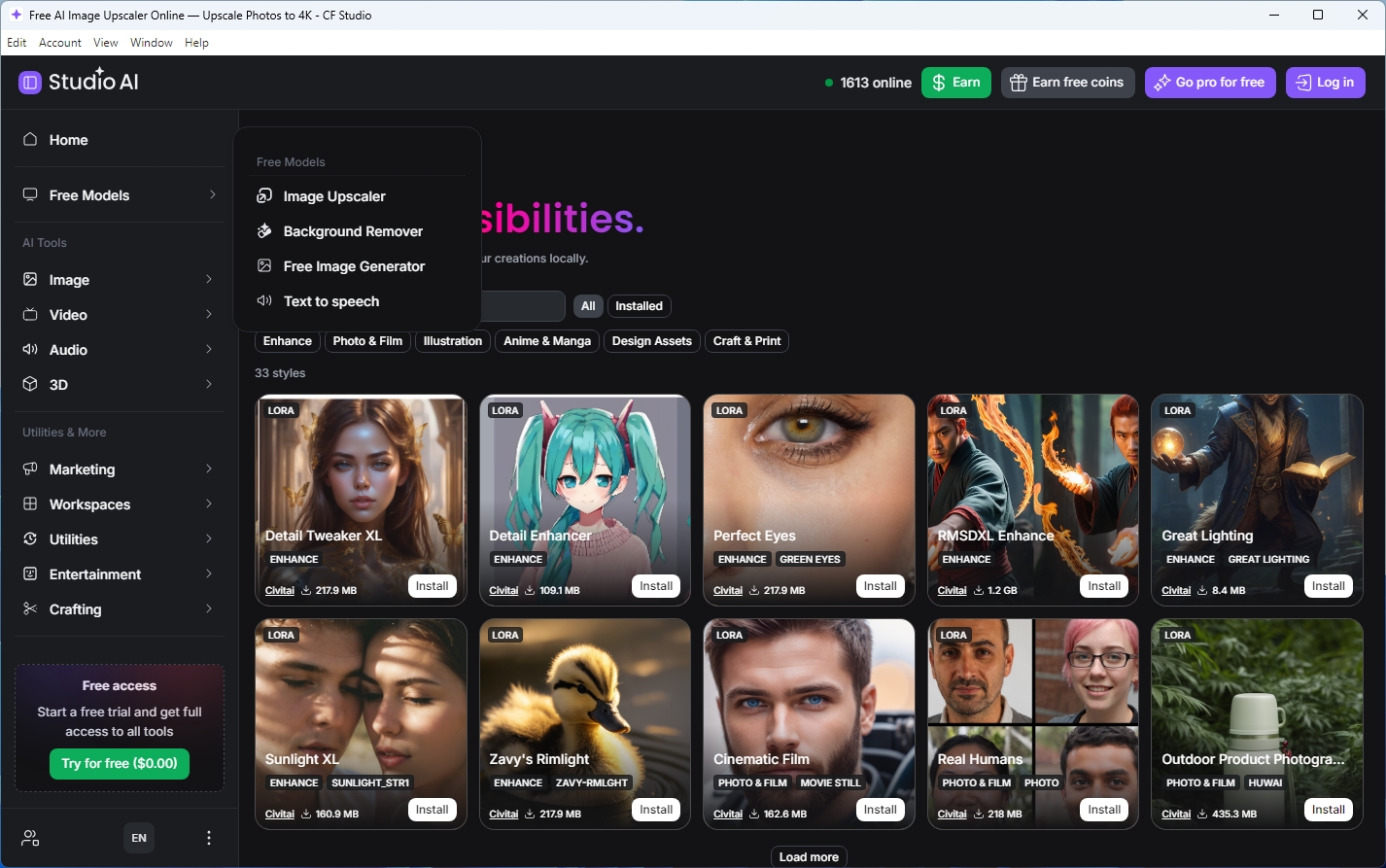The width and height of the screenshot is (1386, 868).
Task: Click the '1613 online' status text
Action: [876, 83]
